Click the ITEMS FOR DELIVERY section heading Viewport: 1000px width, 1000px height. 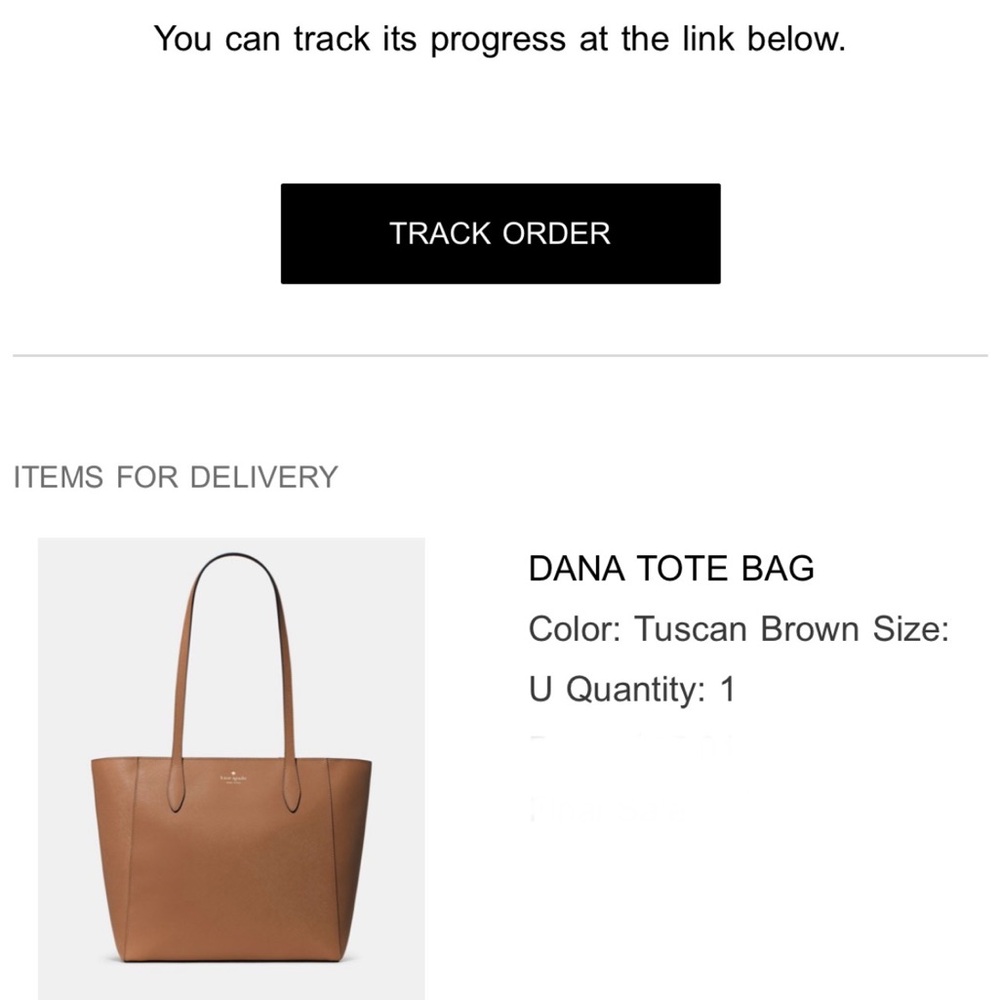[174, 477]
